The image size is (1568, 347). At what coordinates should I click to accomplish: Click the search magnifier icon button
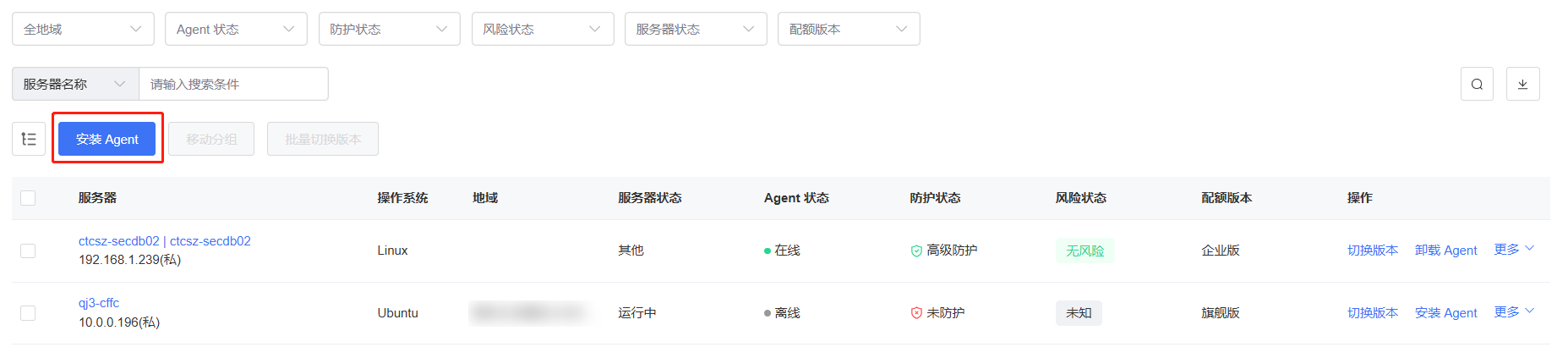(x=1477, y=84)
